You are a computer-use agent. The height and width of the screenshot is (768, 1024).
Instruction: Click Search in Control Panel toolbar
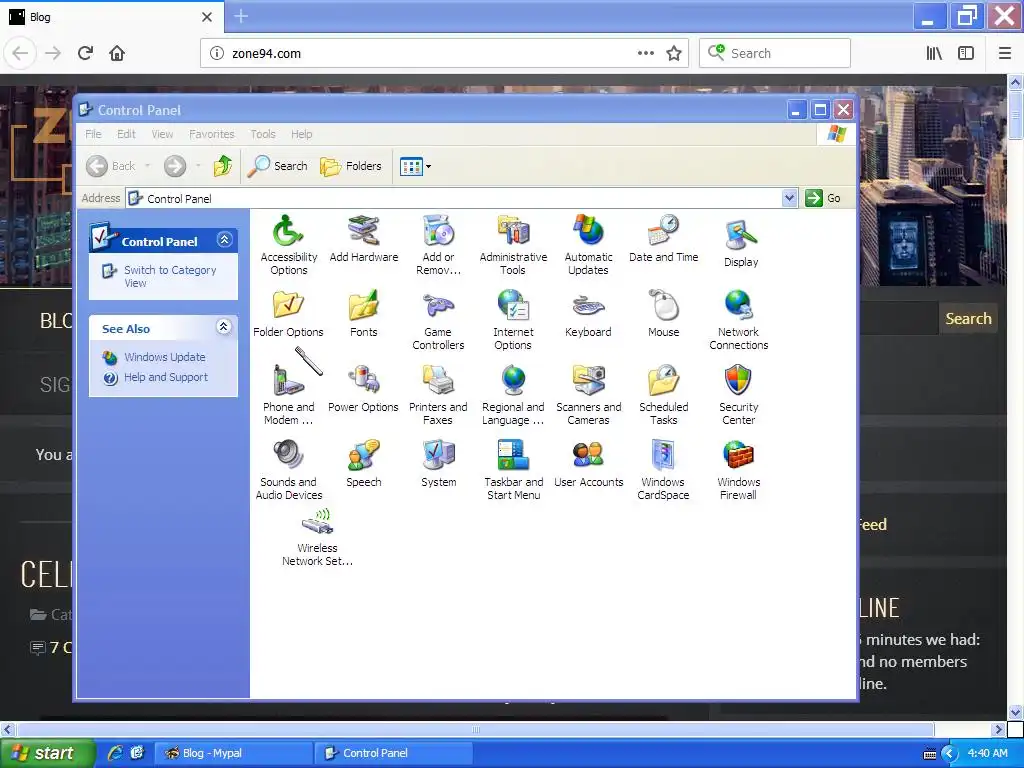tap(278, 166)
